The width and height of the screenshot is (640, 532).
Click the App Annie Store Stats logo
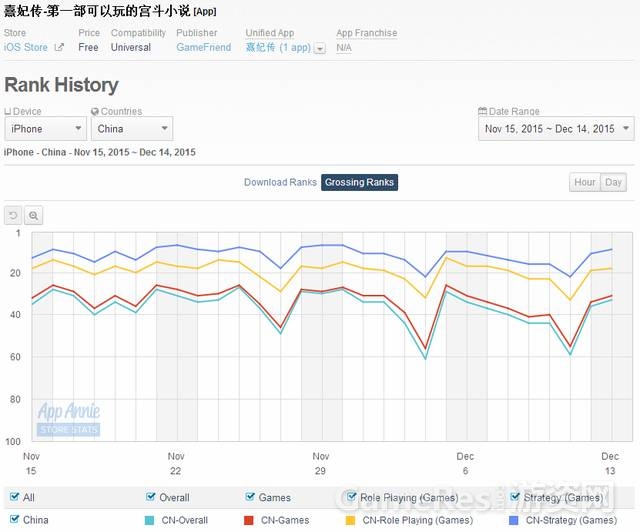tap(69, 419)
